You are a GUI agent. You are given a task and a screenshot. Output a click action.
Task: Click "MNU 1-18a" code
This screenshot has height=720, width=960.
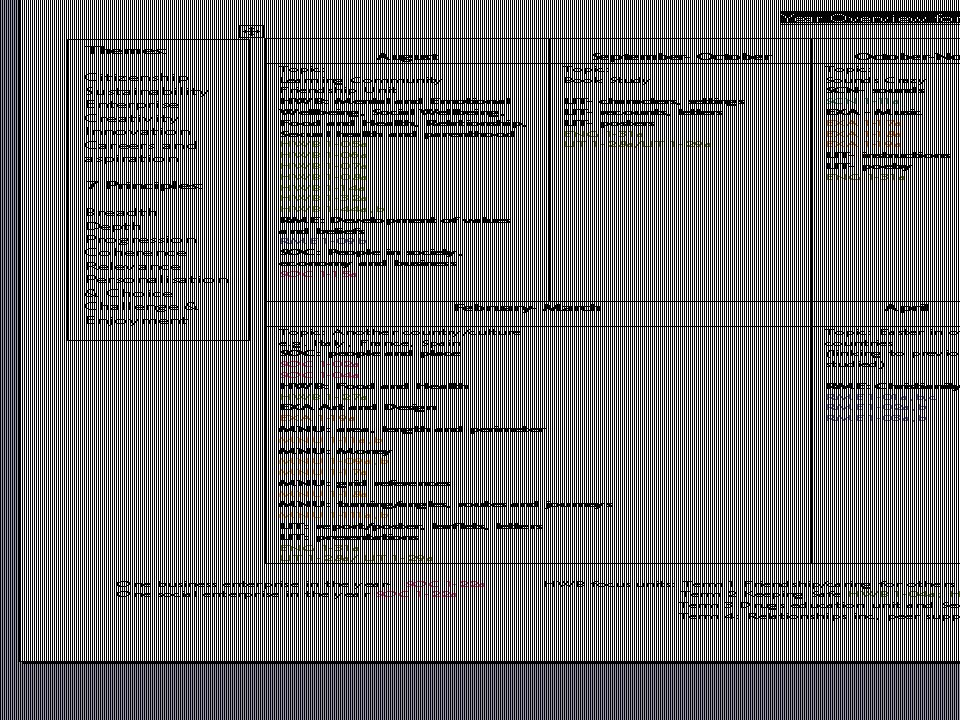[x=323, y=494]
